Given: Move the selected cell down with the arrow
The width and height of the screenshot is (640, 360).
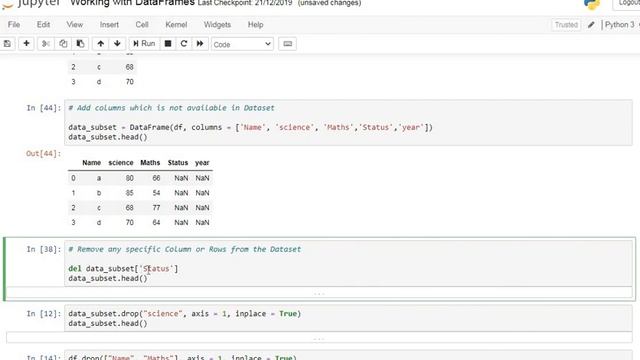Looking at the screenshot, I should (117, 44).
